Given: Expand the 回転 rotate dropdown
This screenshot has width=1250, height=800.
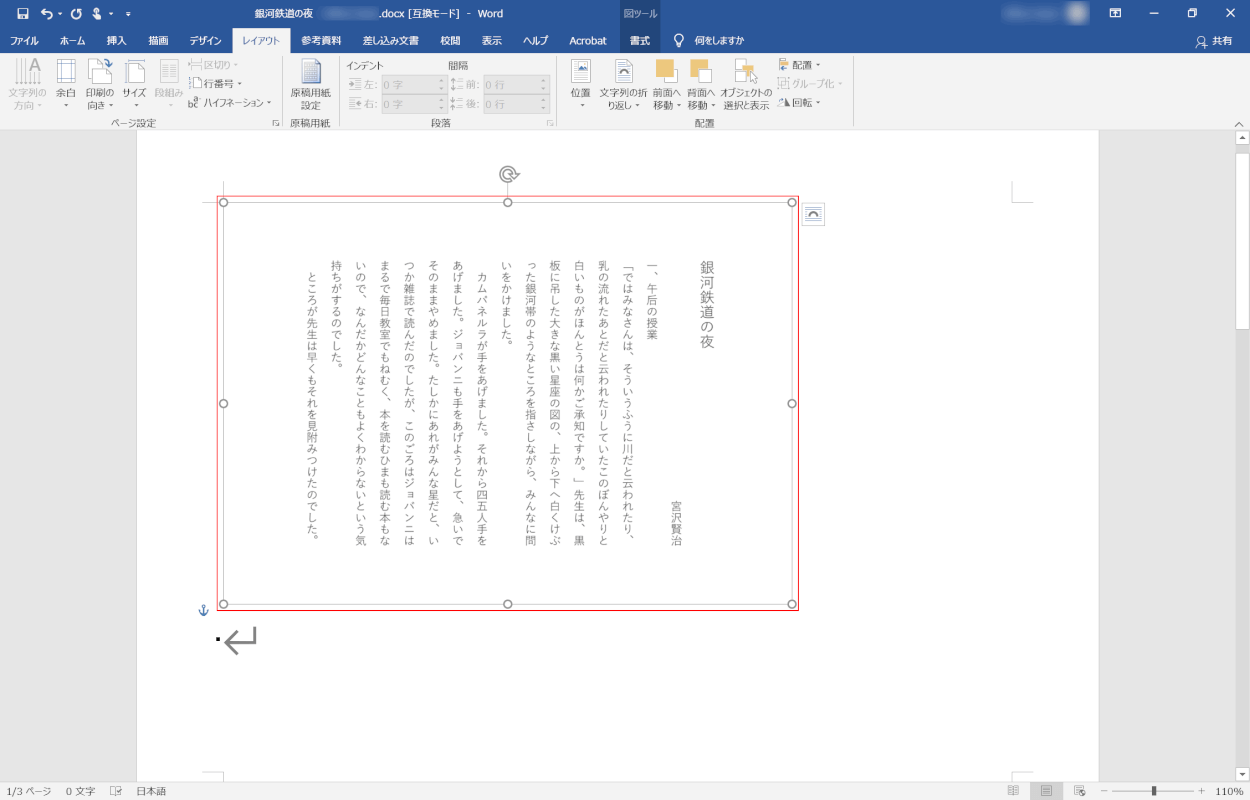Looking at the screenshot, I should [x=800, y=102].
